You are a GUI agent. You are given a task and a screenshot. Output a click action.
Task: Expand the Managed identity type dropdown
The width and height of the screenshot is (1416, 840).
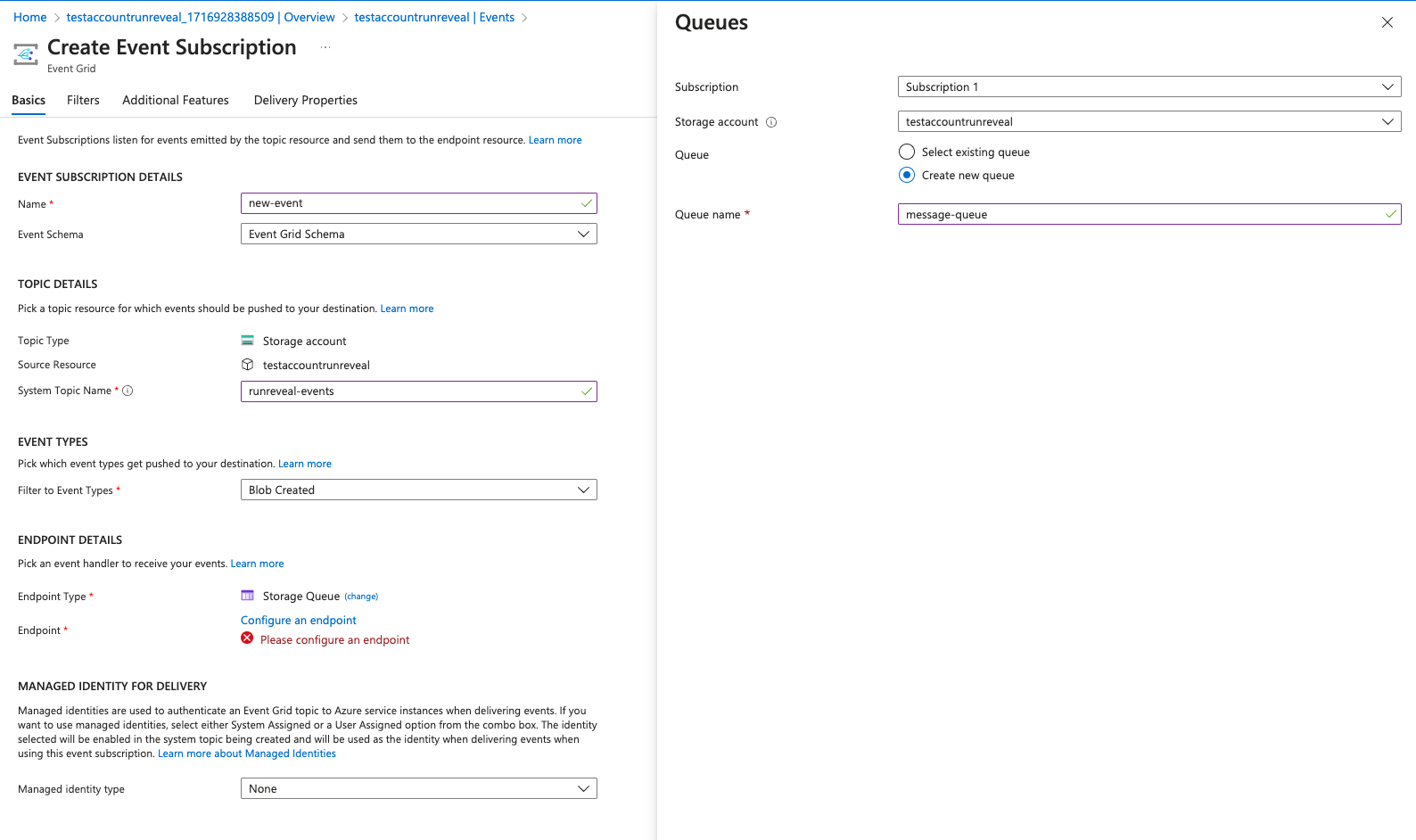click(x=418, y=788)
